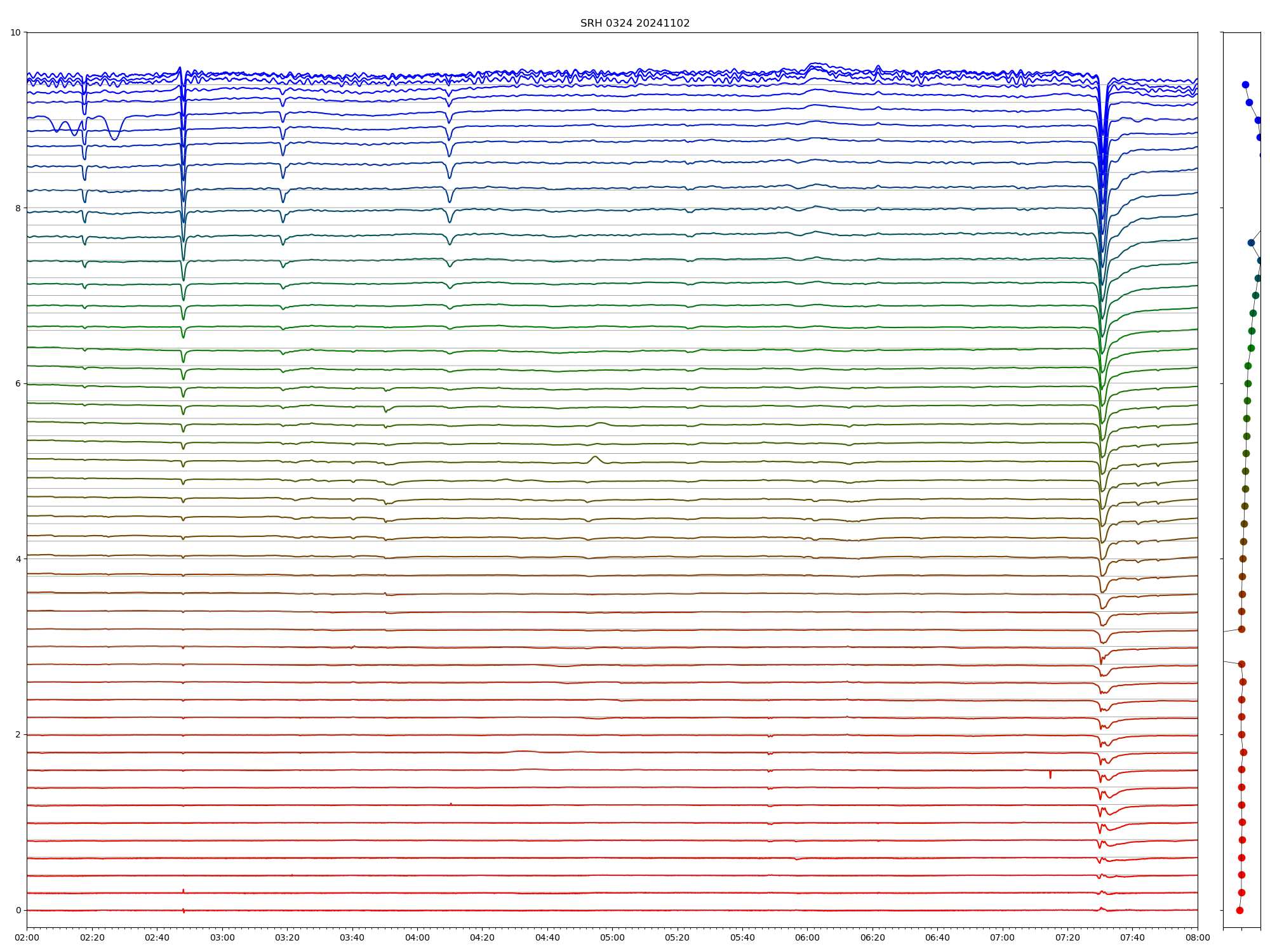
Task: Select the y-axis label 6
Action: [x=18, y=383]
